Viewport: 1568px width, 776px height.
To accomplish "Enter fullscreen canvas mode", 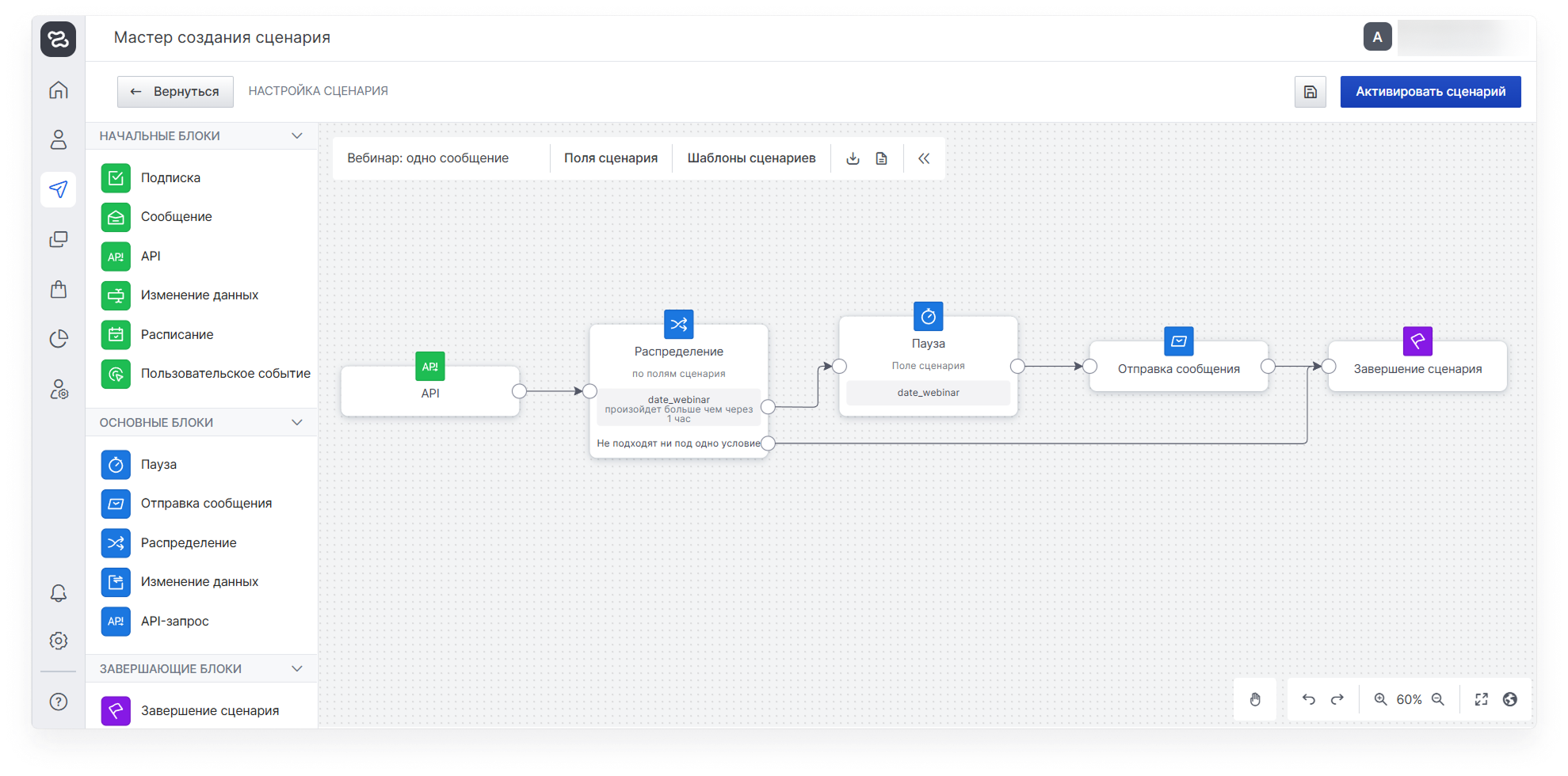I will click(1481, 699).
